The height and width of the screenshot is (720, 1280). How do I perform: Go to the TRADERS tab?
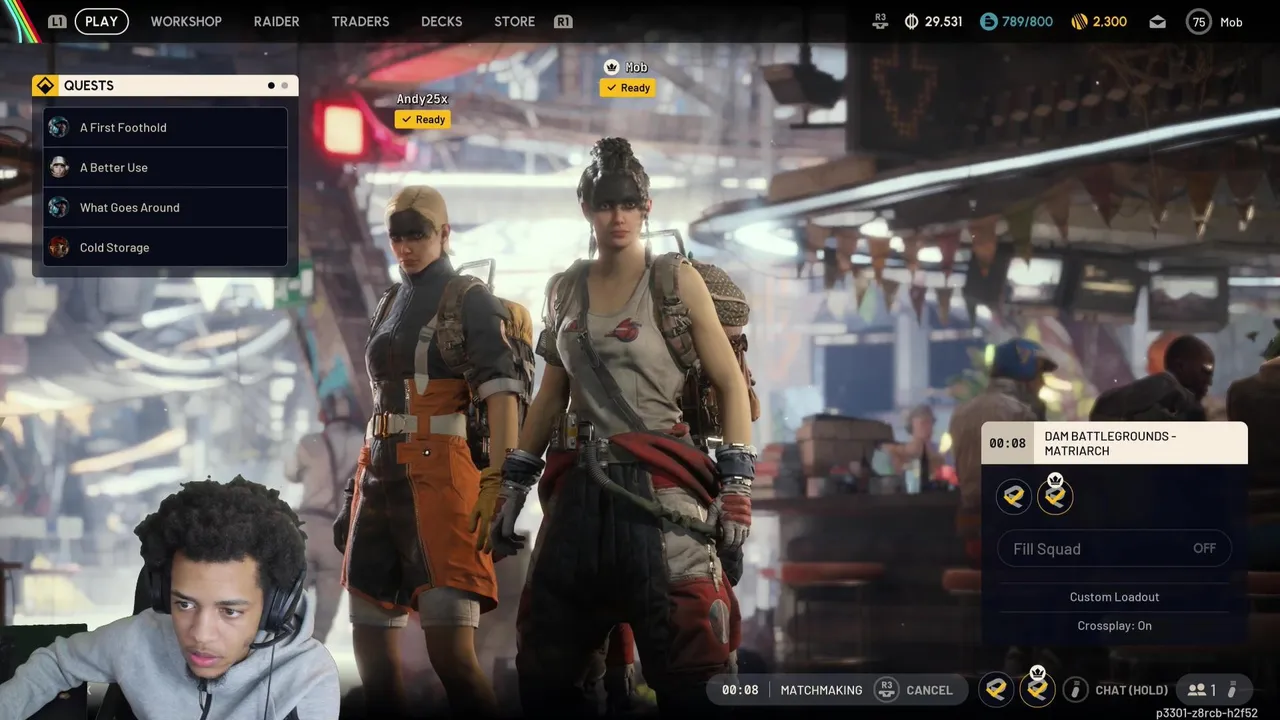(x=360, y=21)
